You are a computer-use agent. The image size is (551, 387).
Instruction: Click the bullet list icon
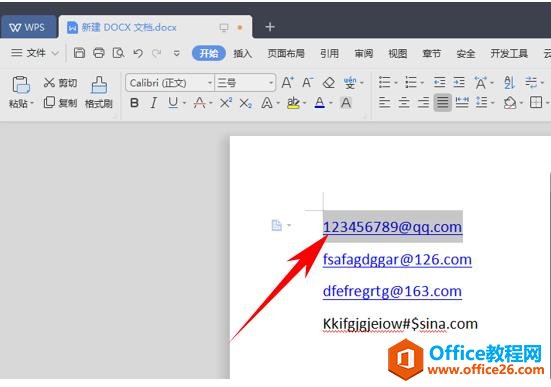point(385,83)
